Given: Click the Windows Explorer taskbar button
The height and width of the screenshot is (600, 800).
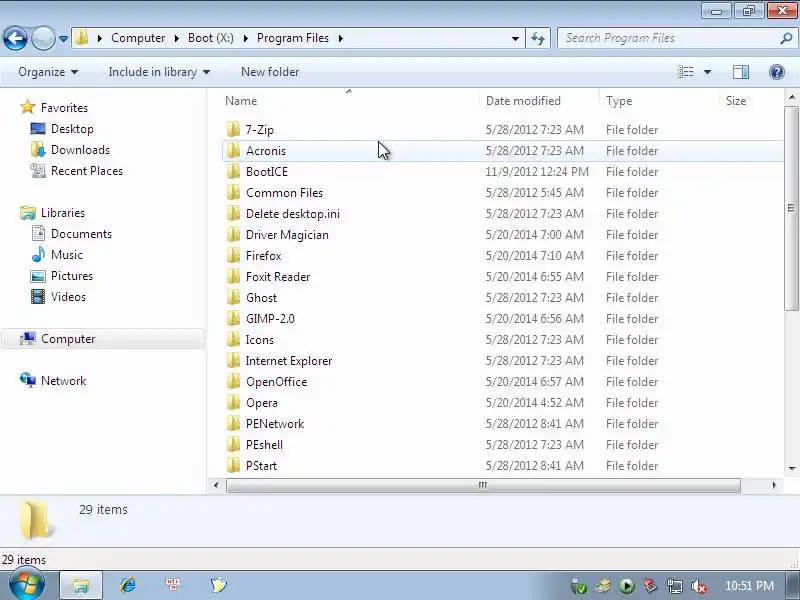Looking at the screenshot, I should tap(81, 585).
